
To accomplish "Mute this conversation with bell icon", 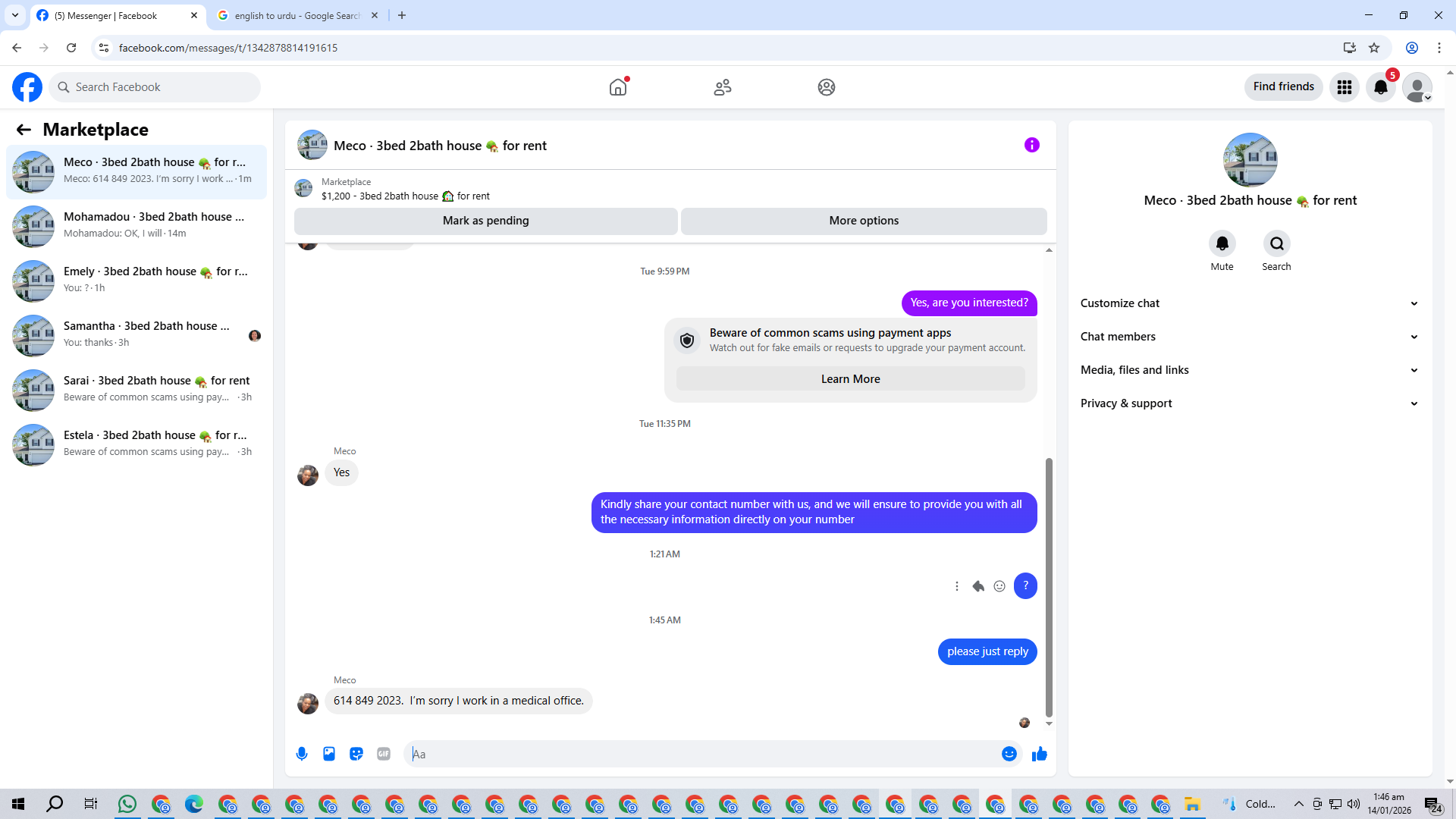I will (1222, 243).
